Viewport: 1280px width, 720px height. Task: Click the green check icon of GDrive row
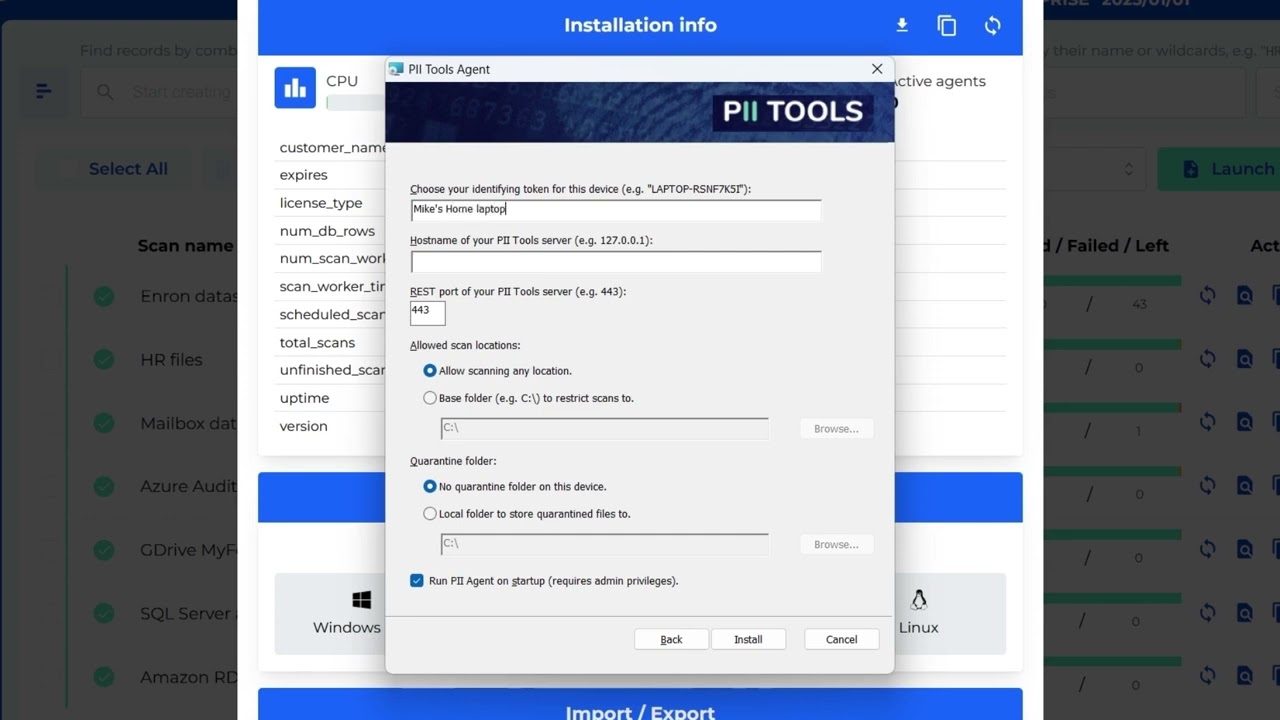[x=104, y=550]
